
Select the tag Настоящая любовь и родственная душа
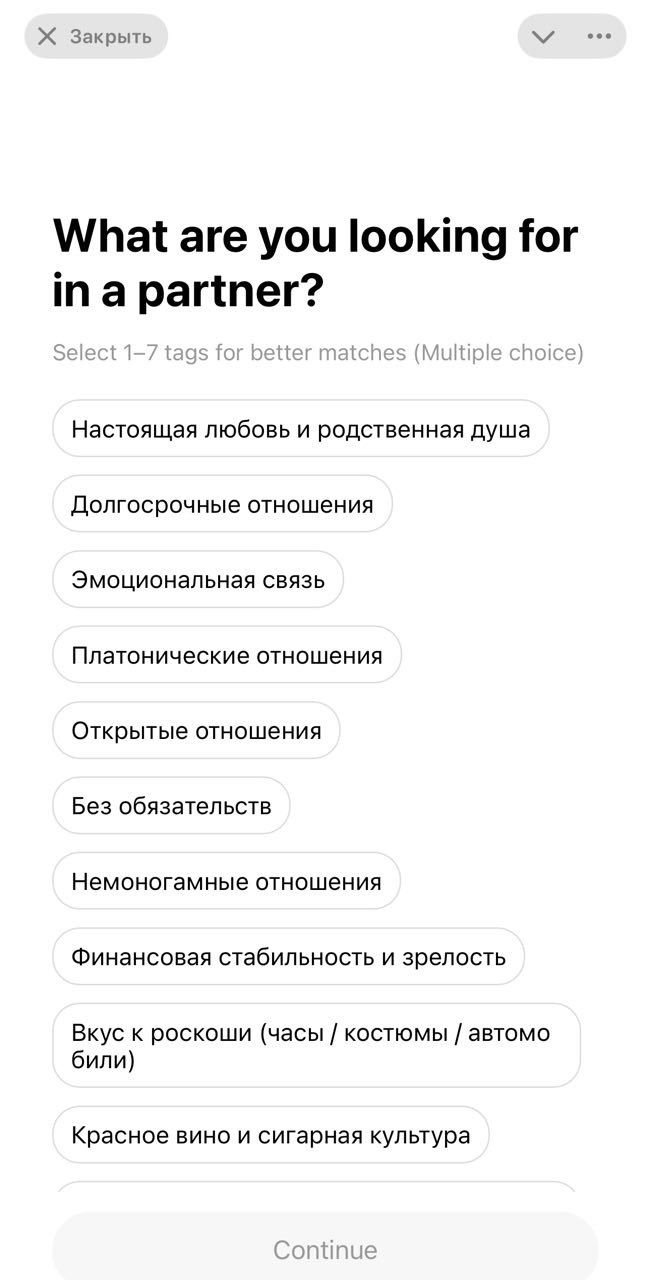pyautogui.click(x=300, y=428)
